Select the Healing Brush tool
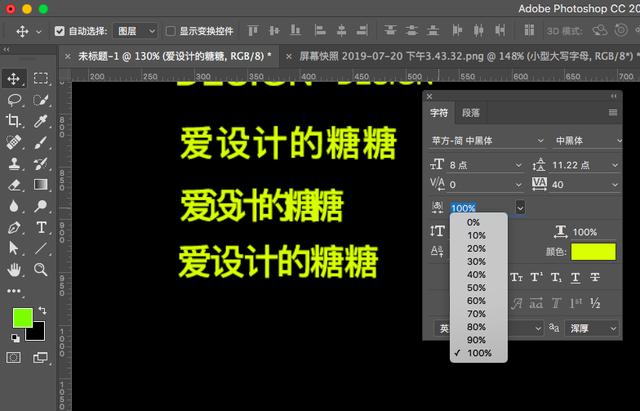640x411 pixels. [x=14, y=142]
